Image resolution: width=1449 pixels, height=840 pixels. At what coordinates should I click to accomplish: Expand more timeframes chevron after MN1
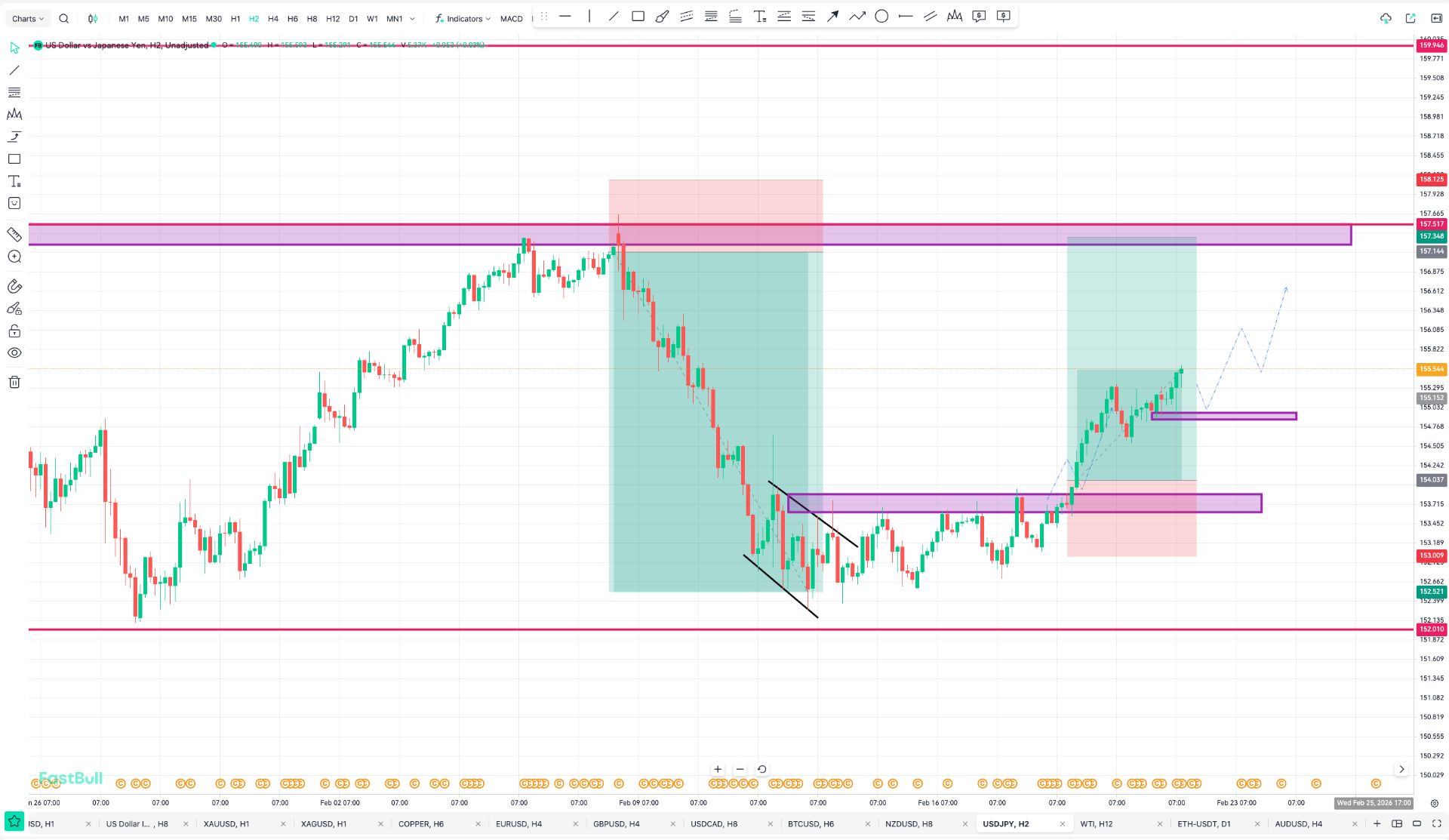pos(412,19)
